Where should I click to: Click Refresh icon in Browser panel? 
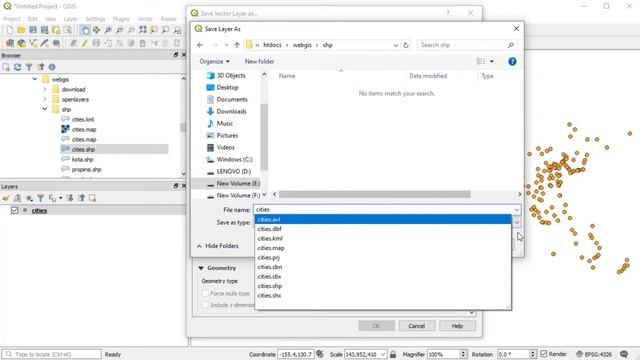pos(18,67)
